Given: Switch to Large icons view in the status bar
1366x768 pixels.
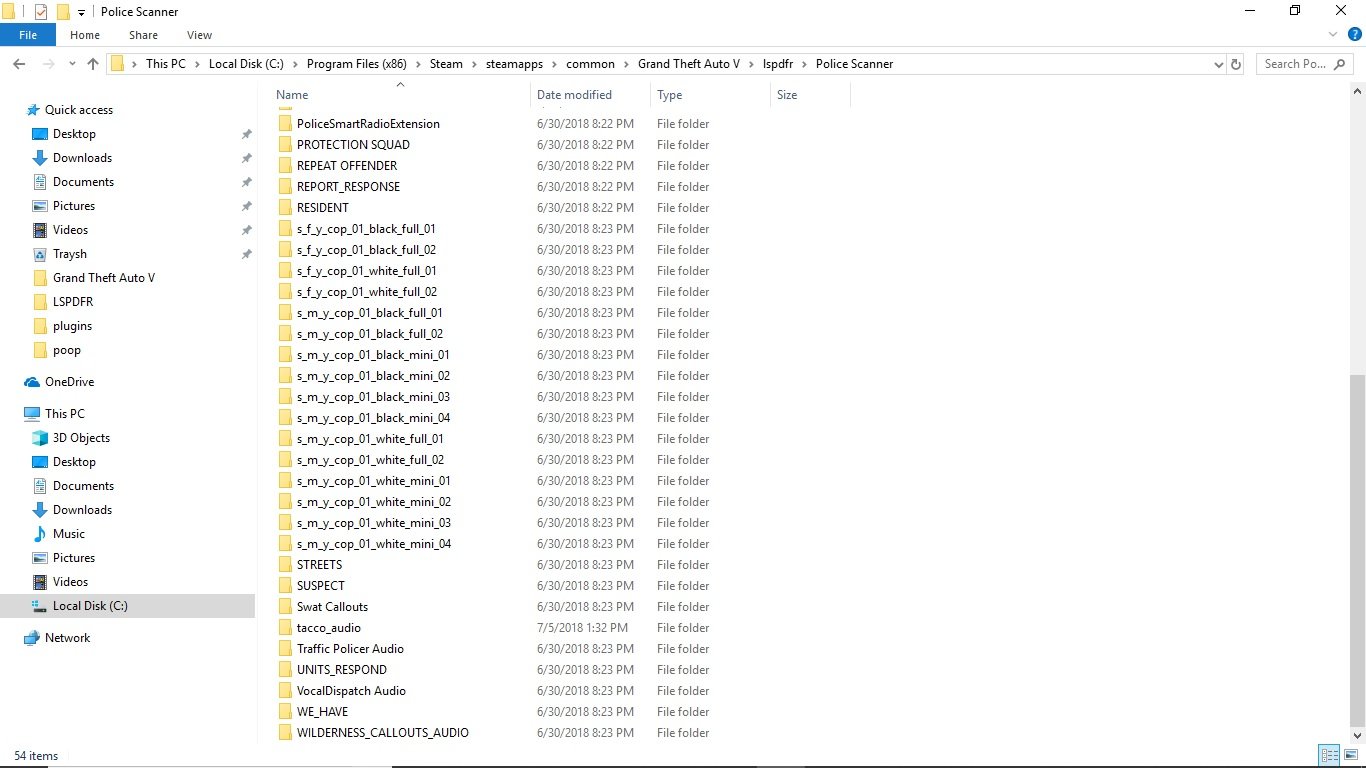Looking at the screenshot, I should tap(1349, 756).
